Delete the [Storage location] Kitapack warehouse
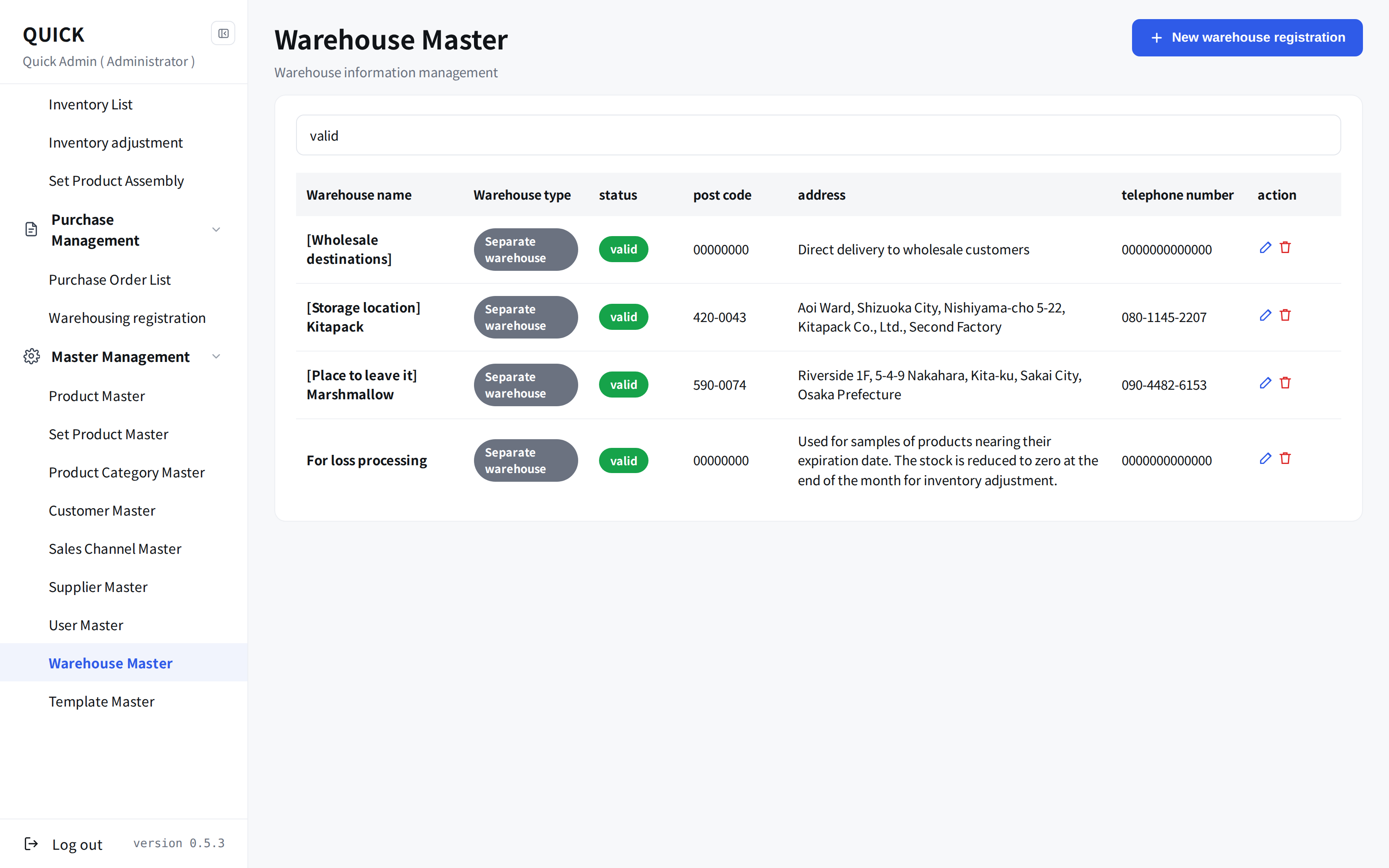Image resolution: width=1389 pixels, height=868 pixels. pyautogui.click(x=1285, y=315)
